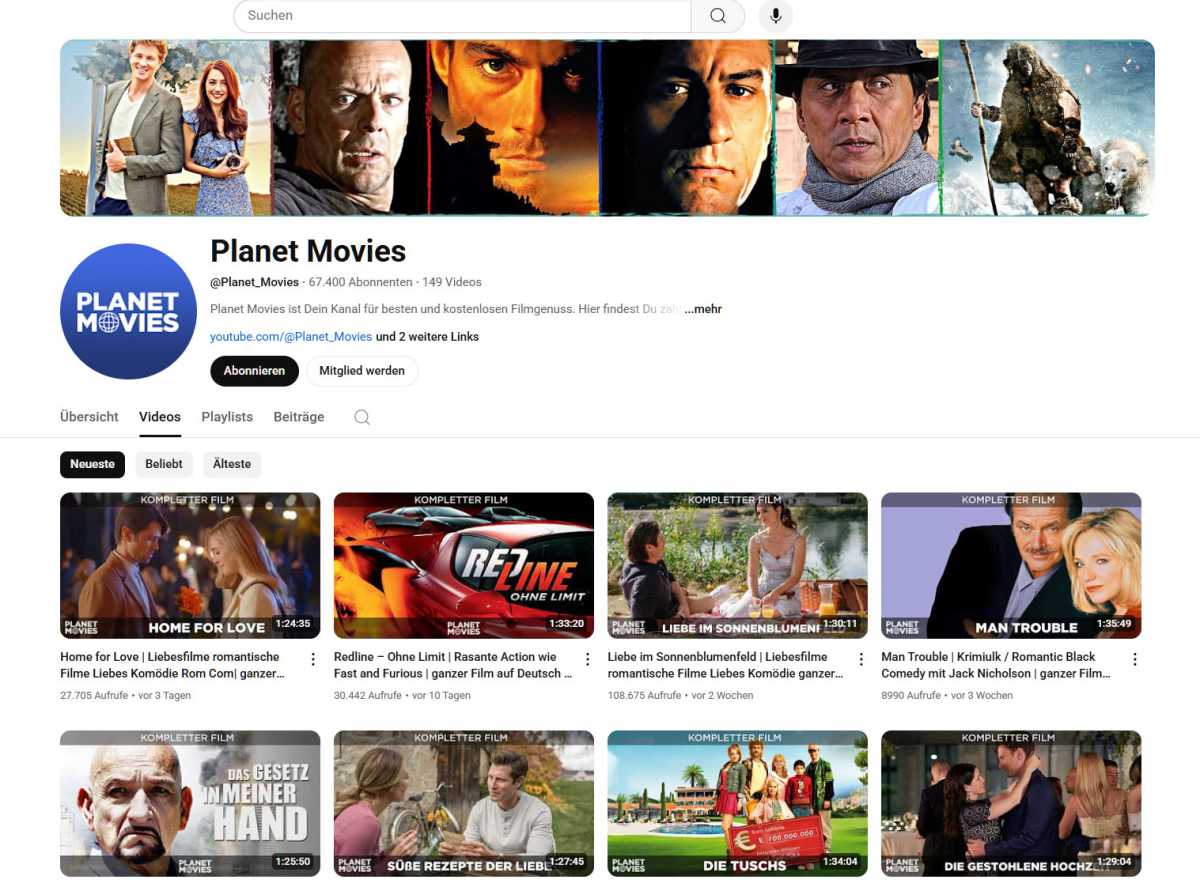Open the options menu for Home for Love
This screenshot has width=1200, height=887.
click(x=313, y=658)
